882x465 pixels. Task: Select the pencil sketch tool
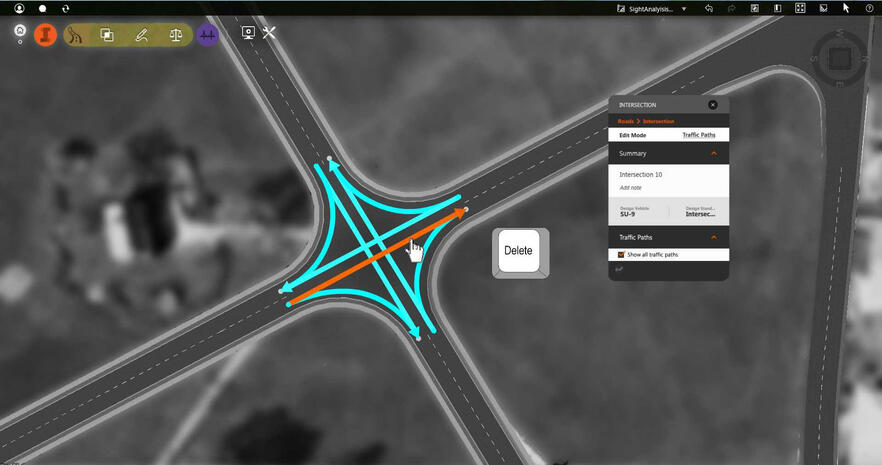point(142,34)
